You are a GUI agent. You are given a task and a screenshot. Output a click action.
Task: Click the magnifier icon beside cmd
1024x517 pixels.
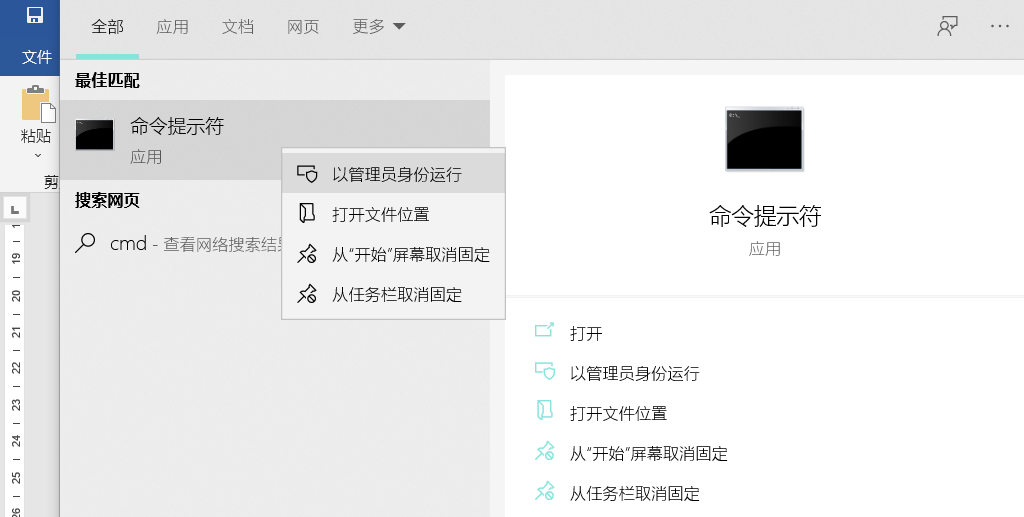click(x=86, y=243)
